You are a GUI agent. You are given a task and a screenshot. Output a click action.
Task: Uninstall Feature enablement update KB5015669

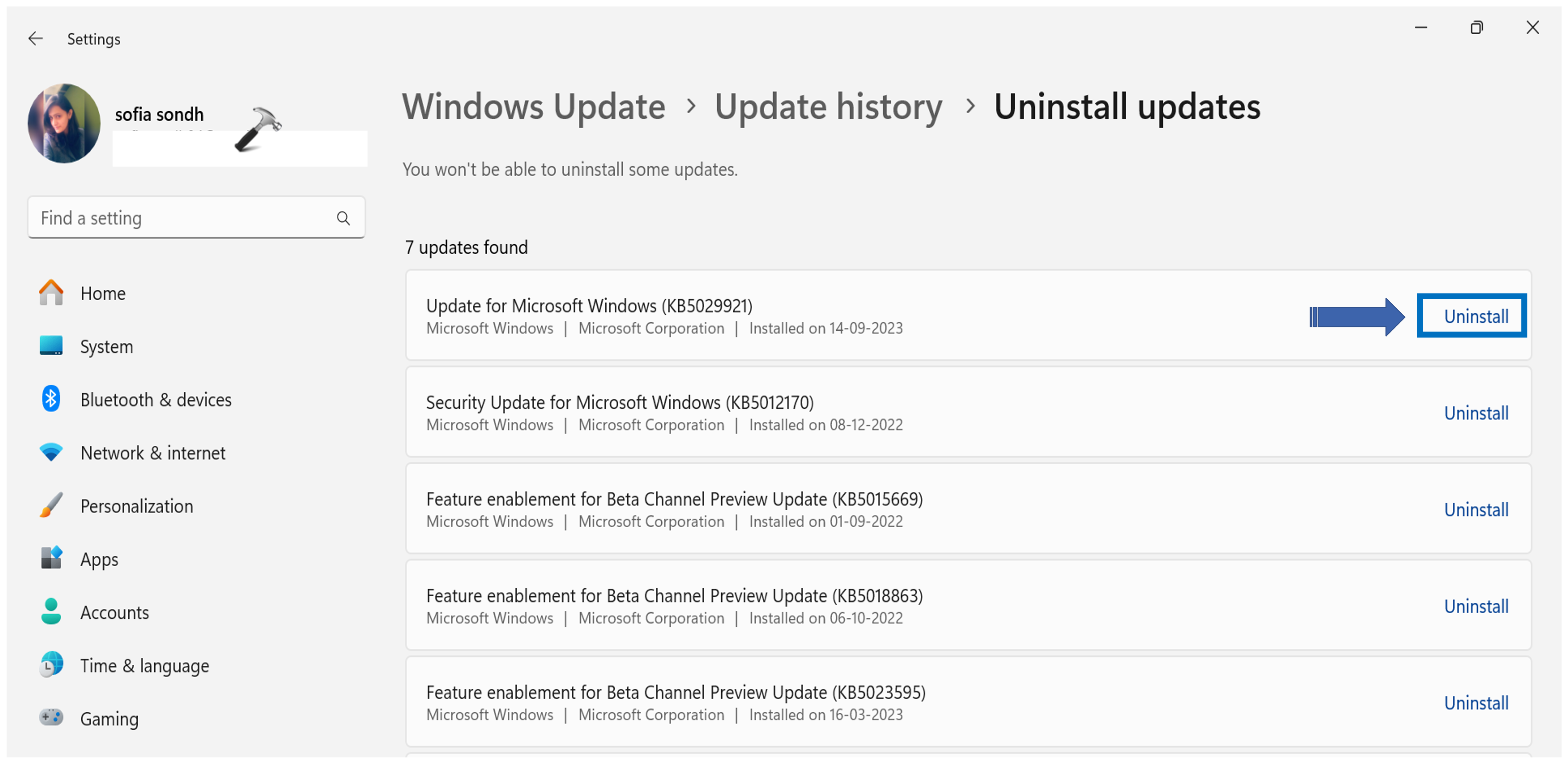pos(1475,510)
